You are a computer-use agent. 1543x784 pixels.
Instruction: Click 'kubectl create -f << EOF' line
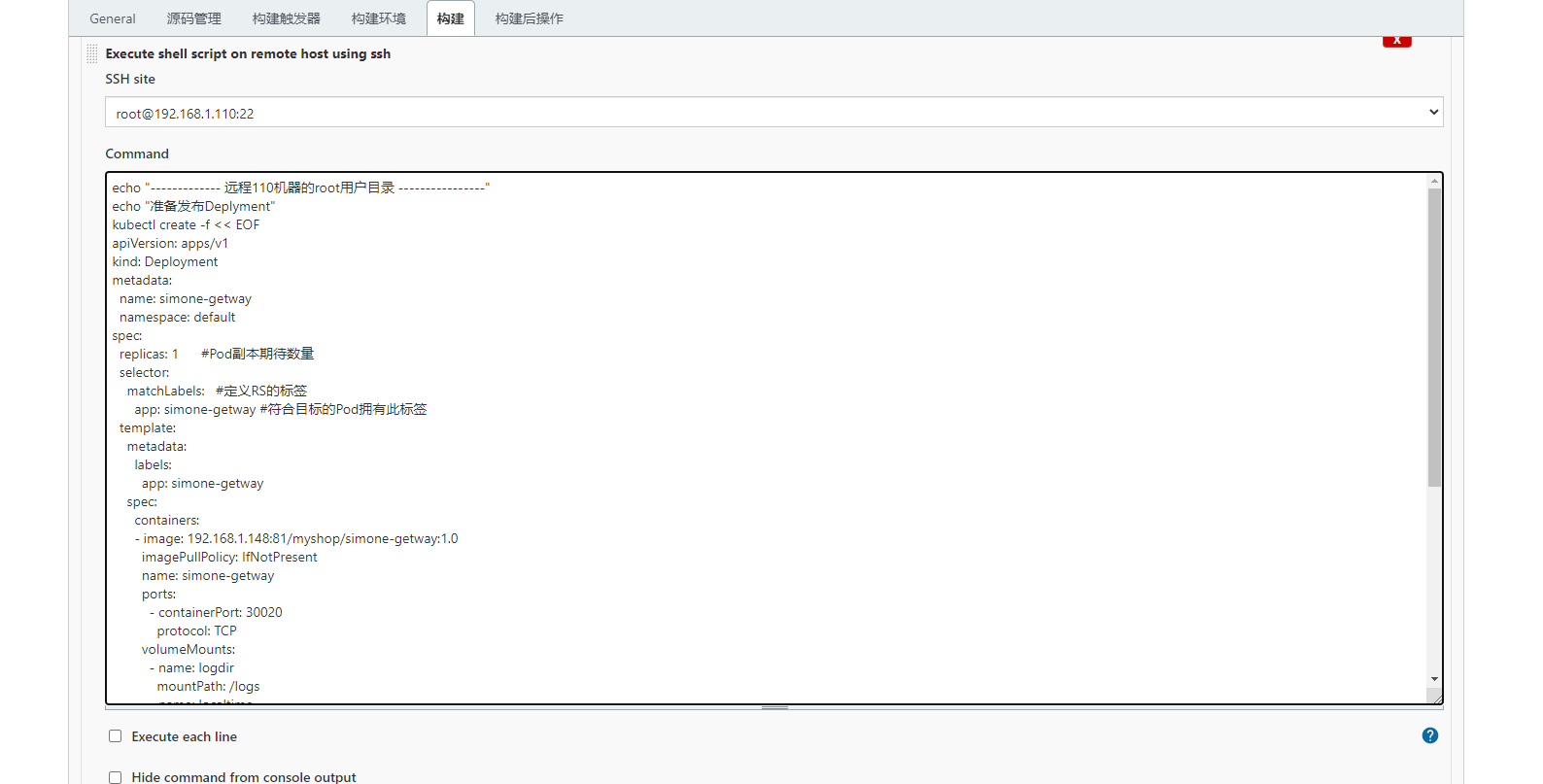(186, 224)
